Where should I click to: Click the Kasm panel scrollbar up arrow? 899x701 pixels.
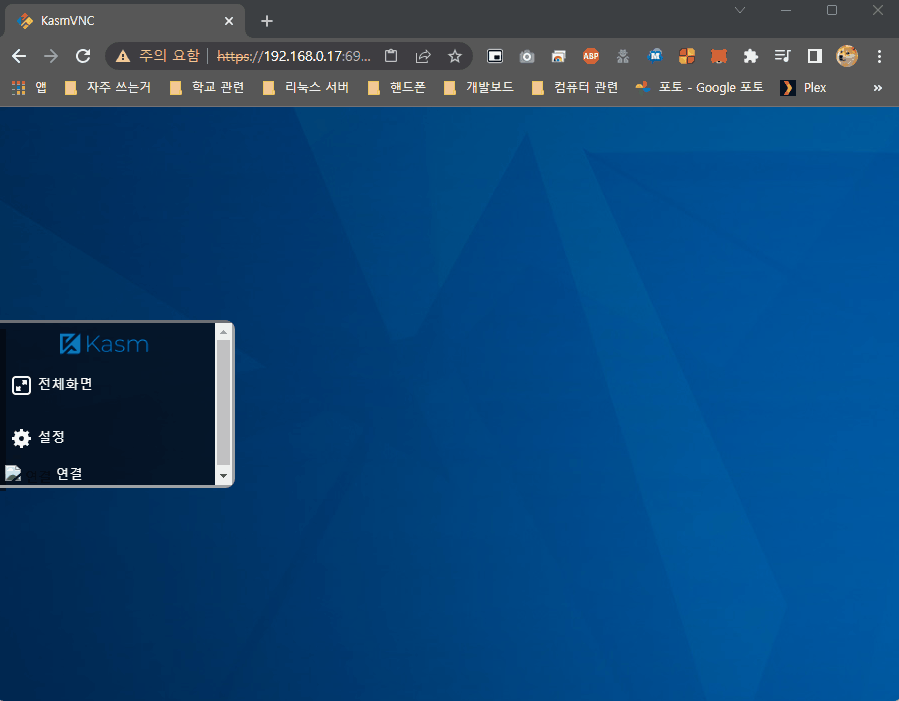point(224,332)
